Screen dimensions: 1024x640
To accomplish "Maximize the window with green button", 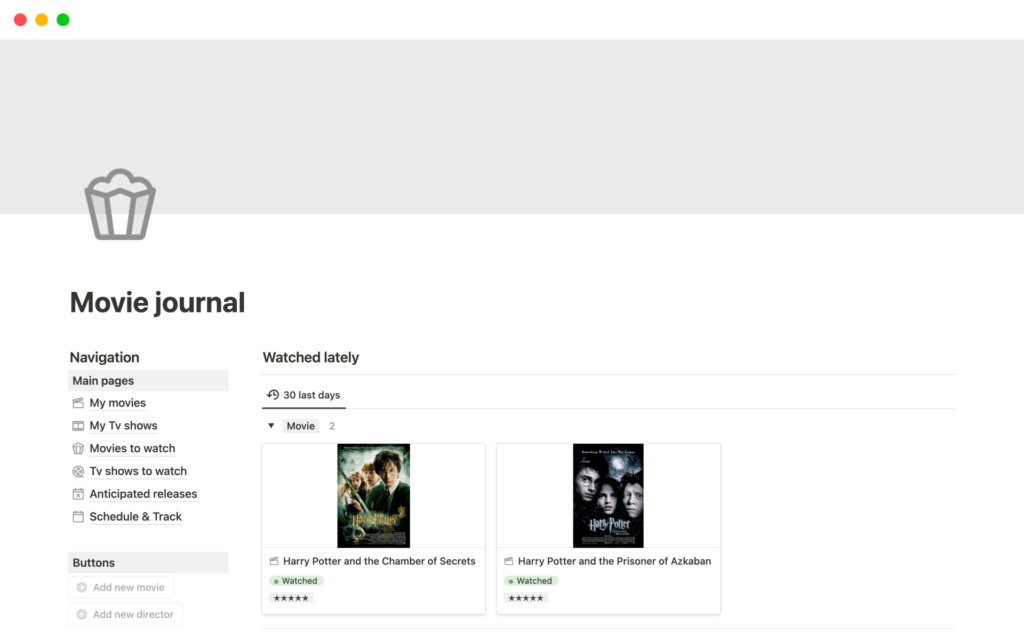I will tap(63, 20).
